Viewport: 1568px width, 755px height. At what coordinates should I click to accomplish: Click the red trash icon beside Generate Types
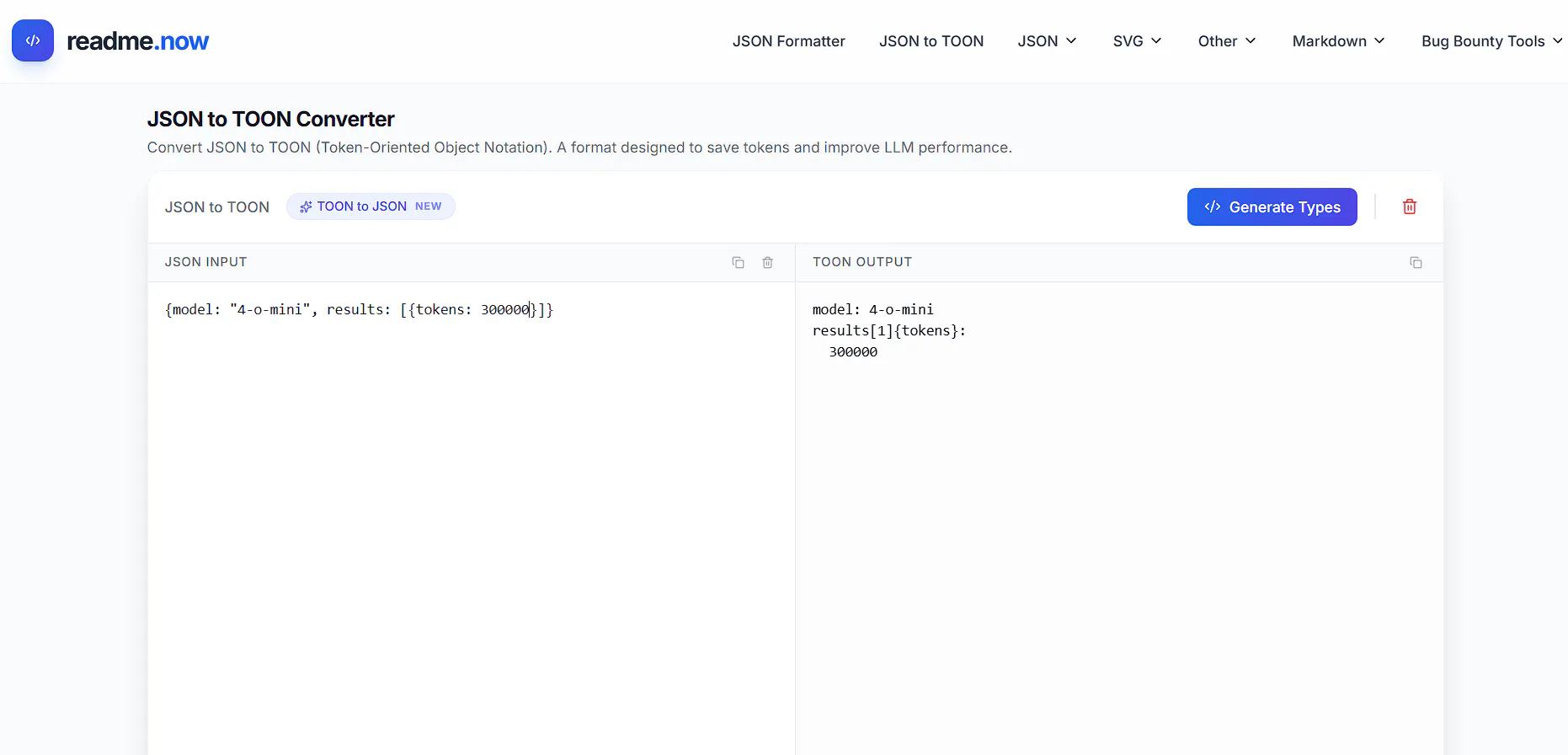pyautogui.click(x=1410, y=206)
